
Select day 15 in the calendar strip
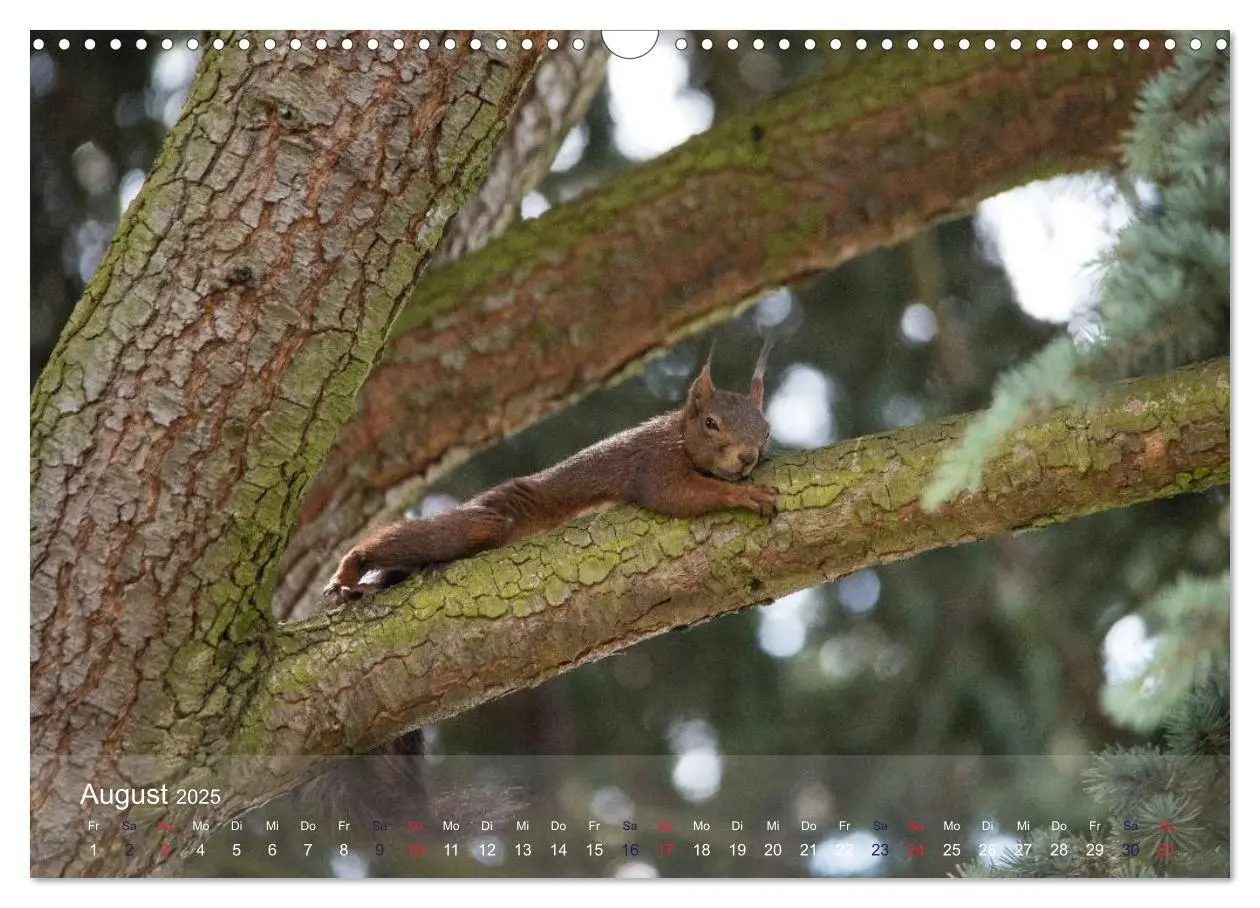594,850
